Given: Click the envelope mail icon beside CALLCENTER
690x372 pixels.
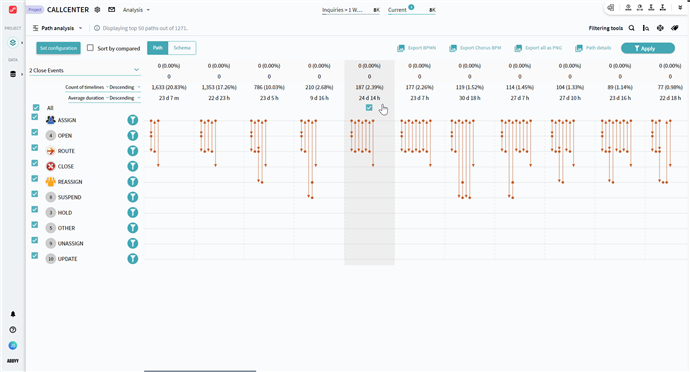Looking at the screenshot, I should tap(111, 10).
